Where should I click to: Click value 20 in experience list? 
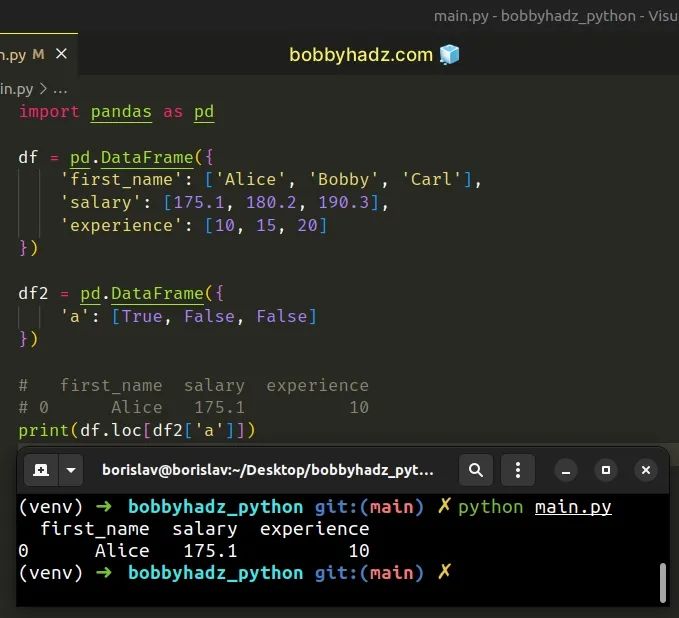click(x=307, y=225)
